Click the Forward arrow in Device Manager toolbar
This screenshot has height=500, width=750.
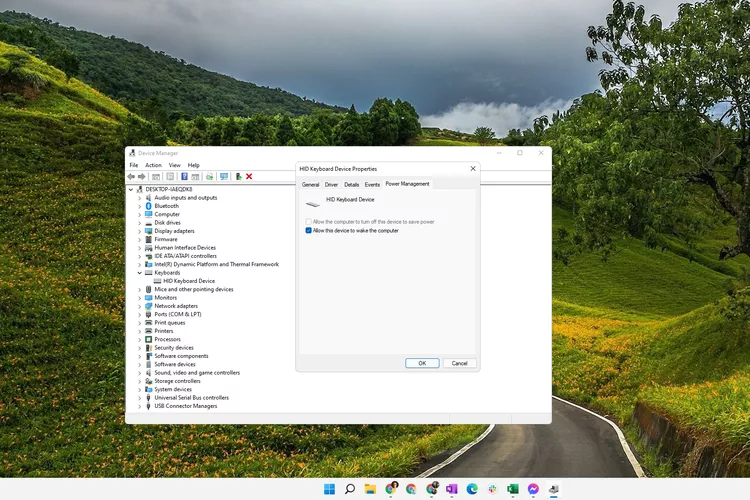[x=142, y=177]
